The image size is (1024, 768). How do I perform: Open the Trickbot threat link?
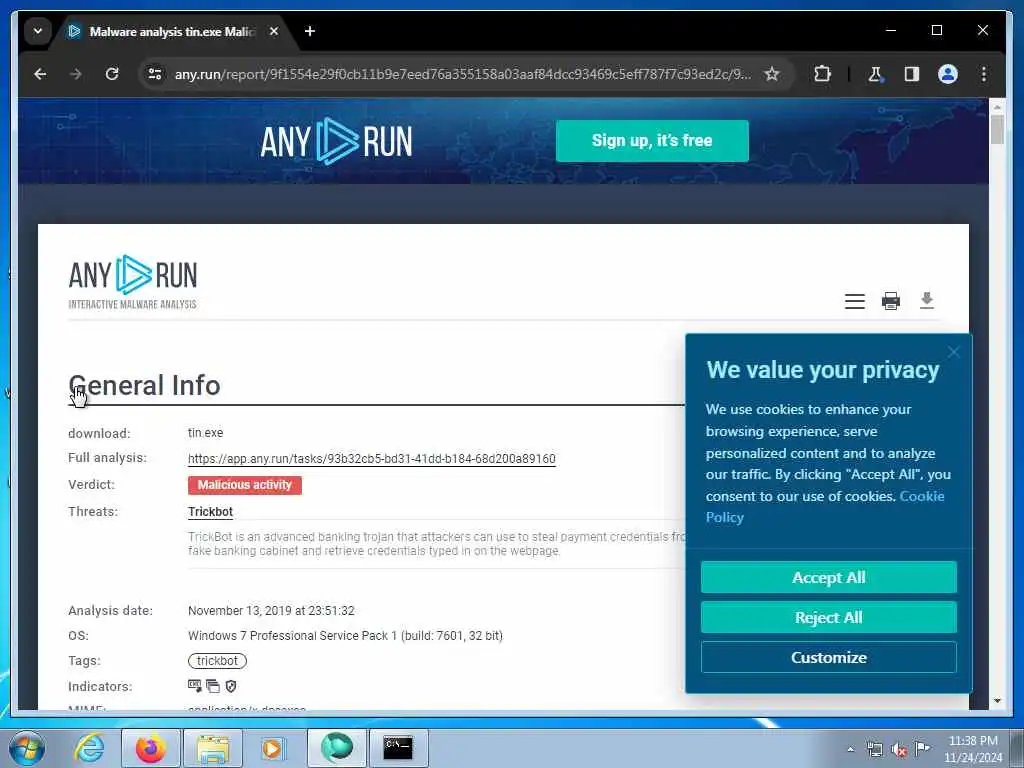point(210,511)
